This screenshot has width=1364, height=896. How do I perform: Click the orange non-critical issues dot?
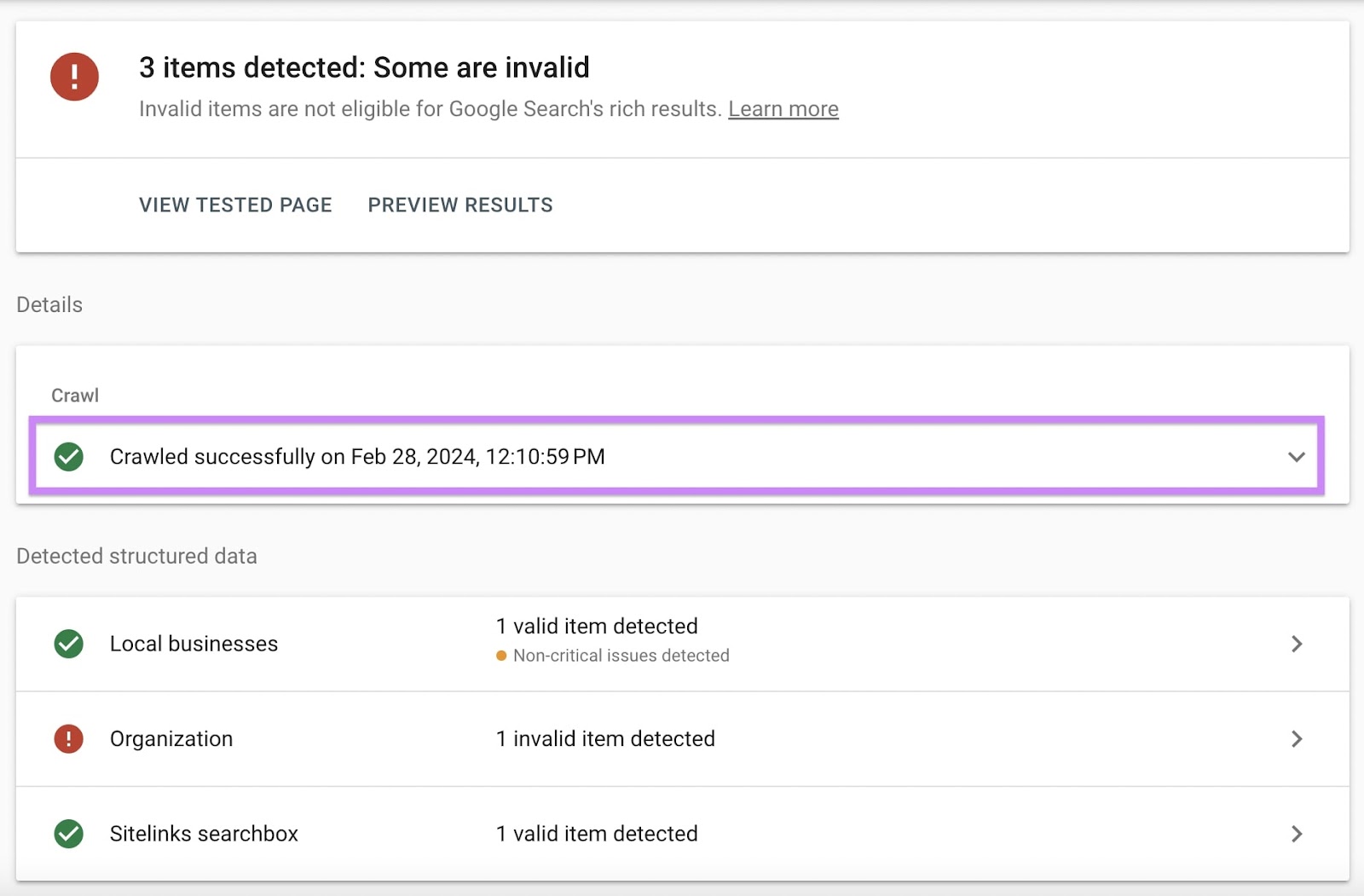pyautogui.click(x=501, y=656)
